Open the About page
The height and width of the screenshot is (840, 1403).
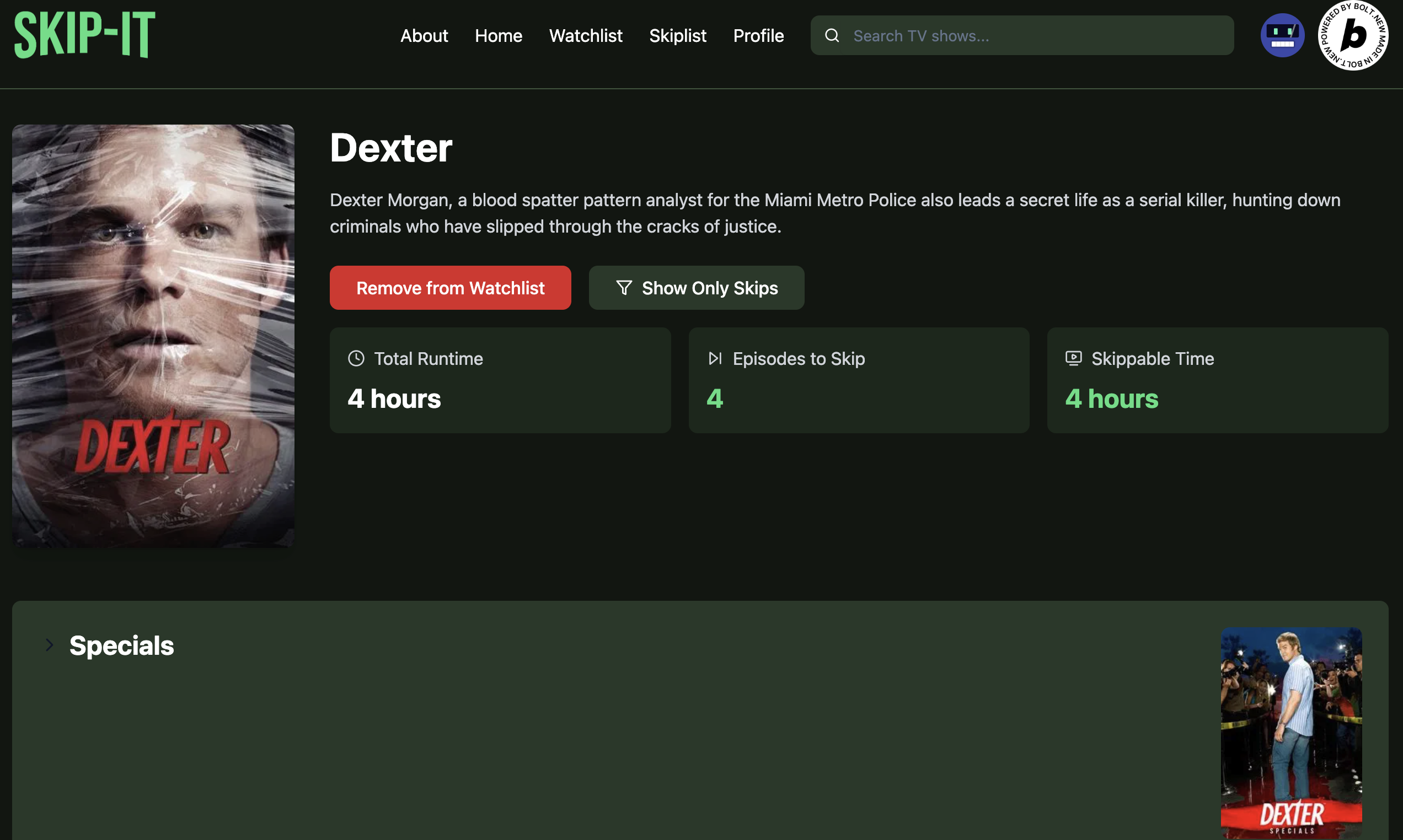(424, 36)
